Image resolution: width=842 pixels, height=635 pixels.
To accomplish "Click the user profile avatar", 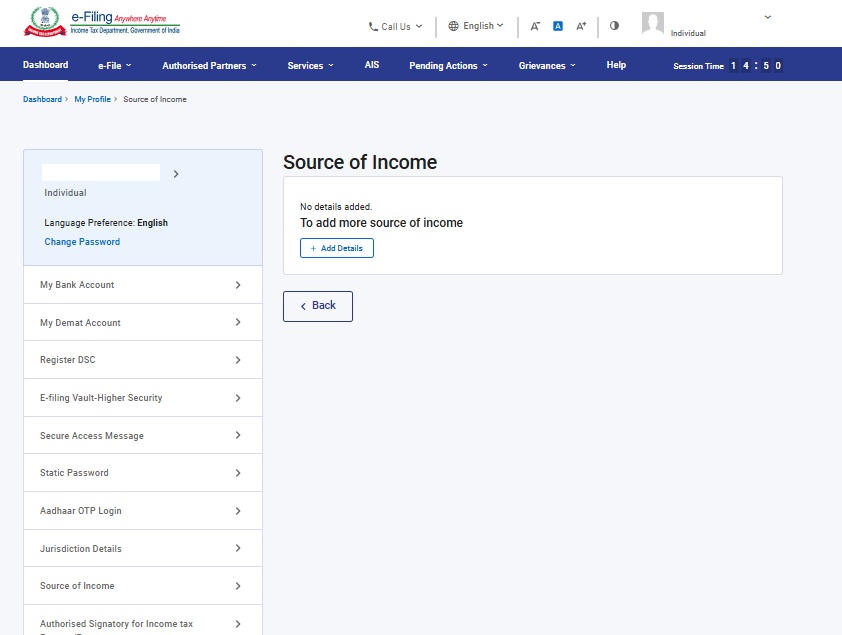I will pos(653,23).
